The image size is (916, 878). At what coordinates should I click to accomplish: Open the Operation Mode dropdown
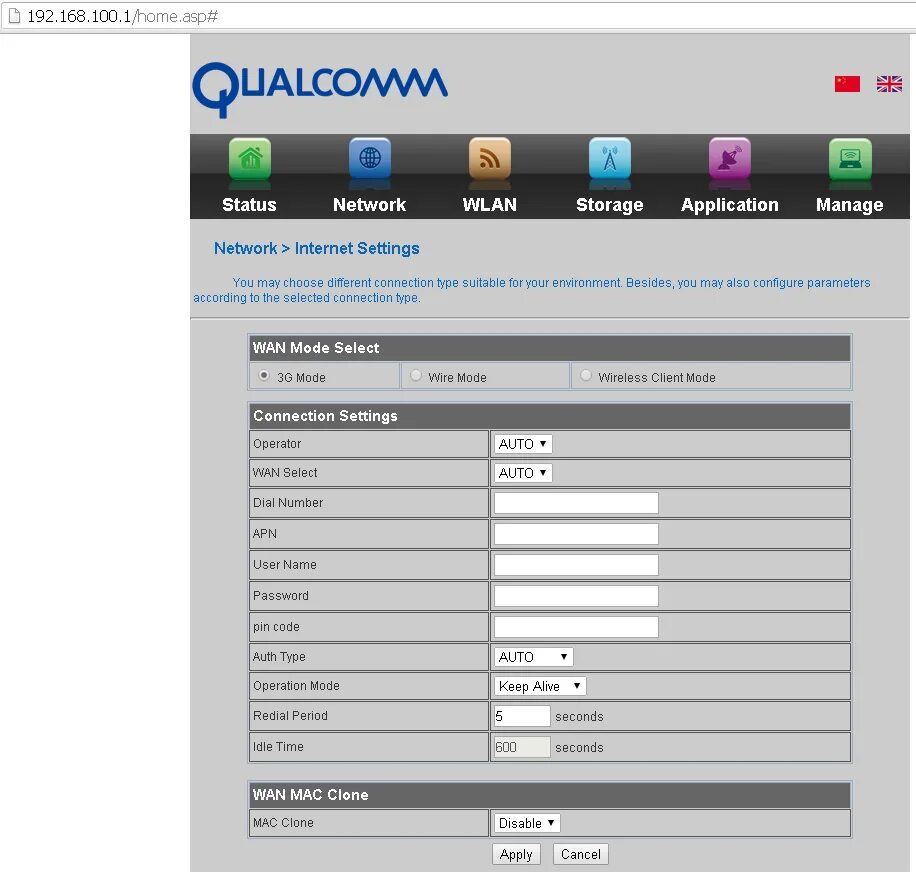point(540,686)
